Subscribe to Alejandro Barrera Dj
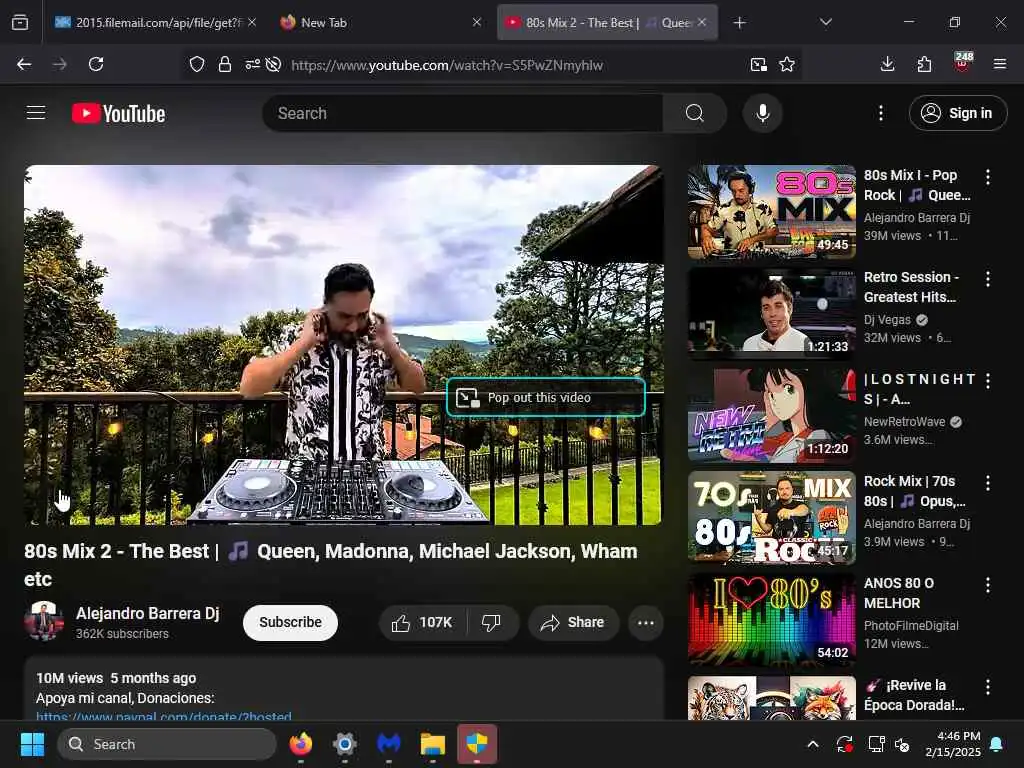The image size is (1024, 768). pyautogui.click(x=290, y=622)
